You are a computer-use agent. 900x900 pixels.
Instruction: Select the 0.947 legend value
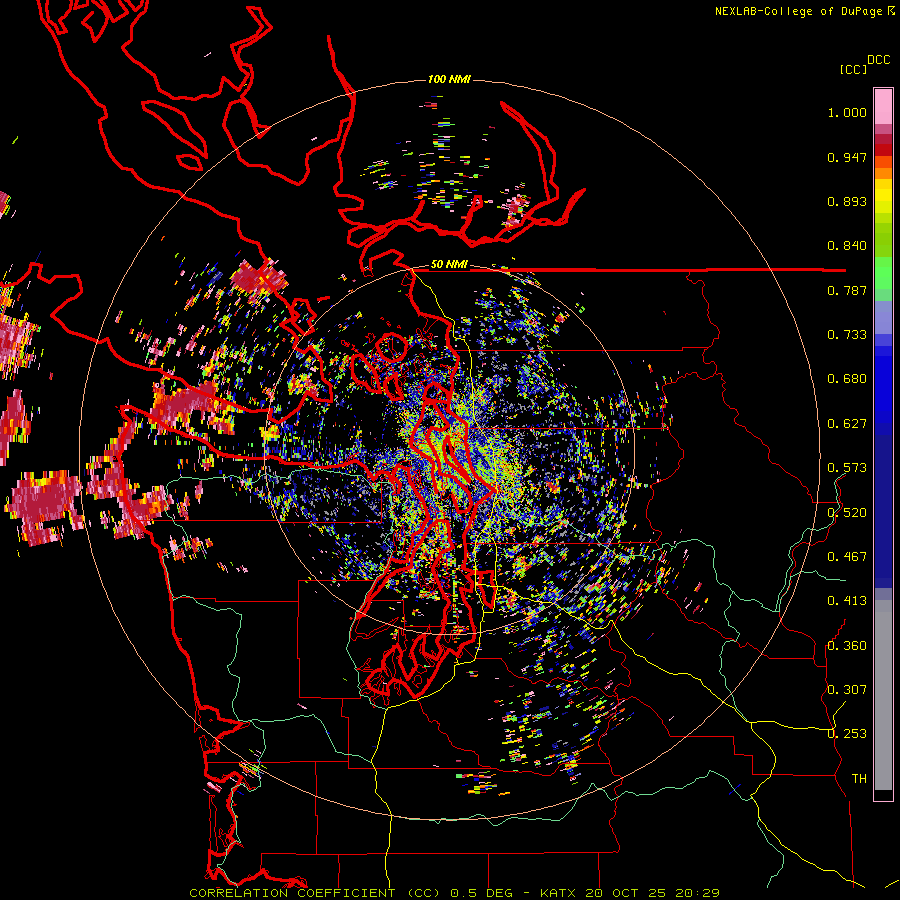pyautogui.click(x=847, y=157)
